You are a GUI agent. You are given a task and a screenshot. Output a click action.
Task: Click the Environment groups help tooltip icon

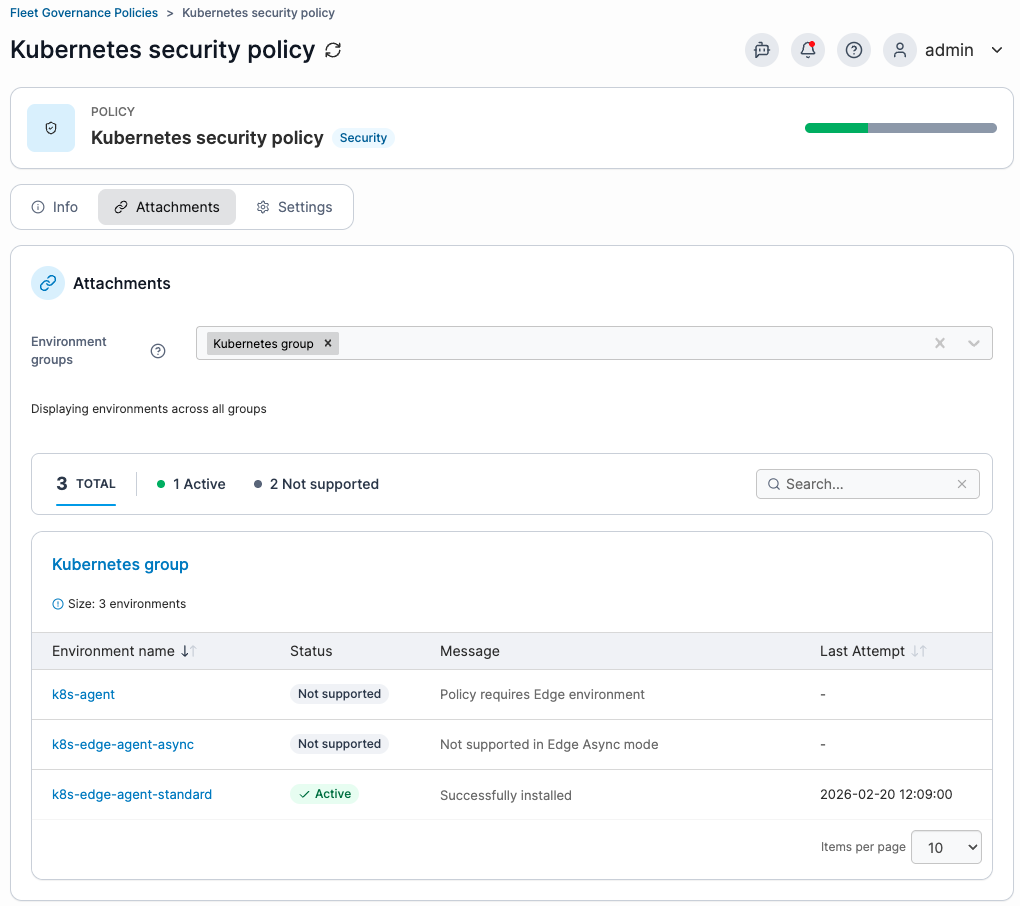[158, 351]
